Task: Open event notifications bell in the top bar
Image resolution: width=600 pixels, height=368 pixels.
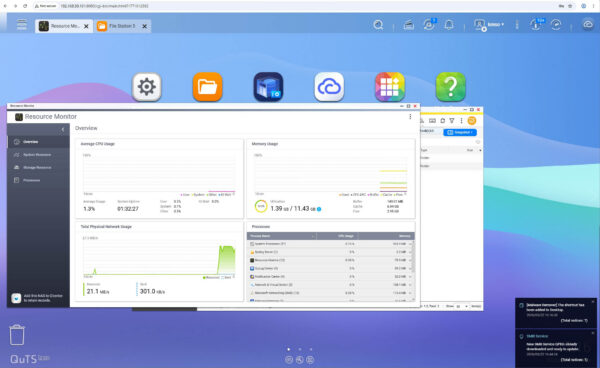Action: tap(449, 25)
